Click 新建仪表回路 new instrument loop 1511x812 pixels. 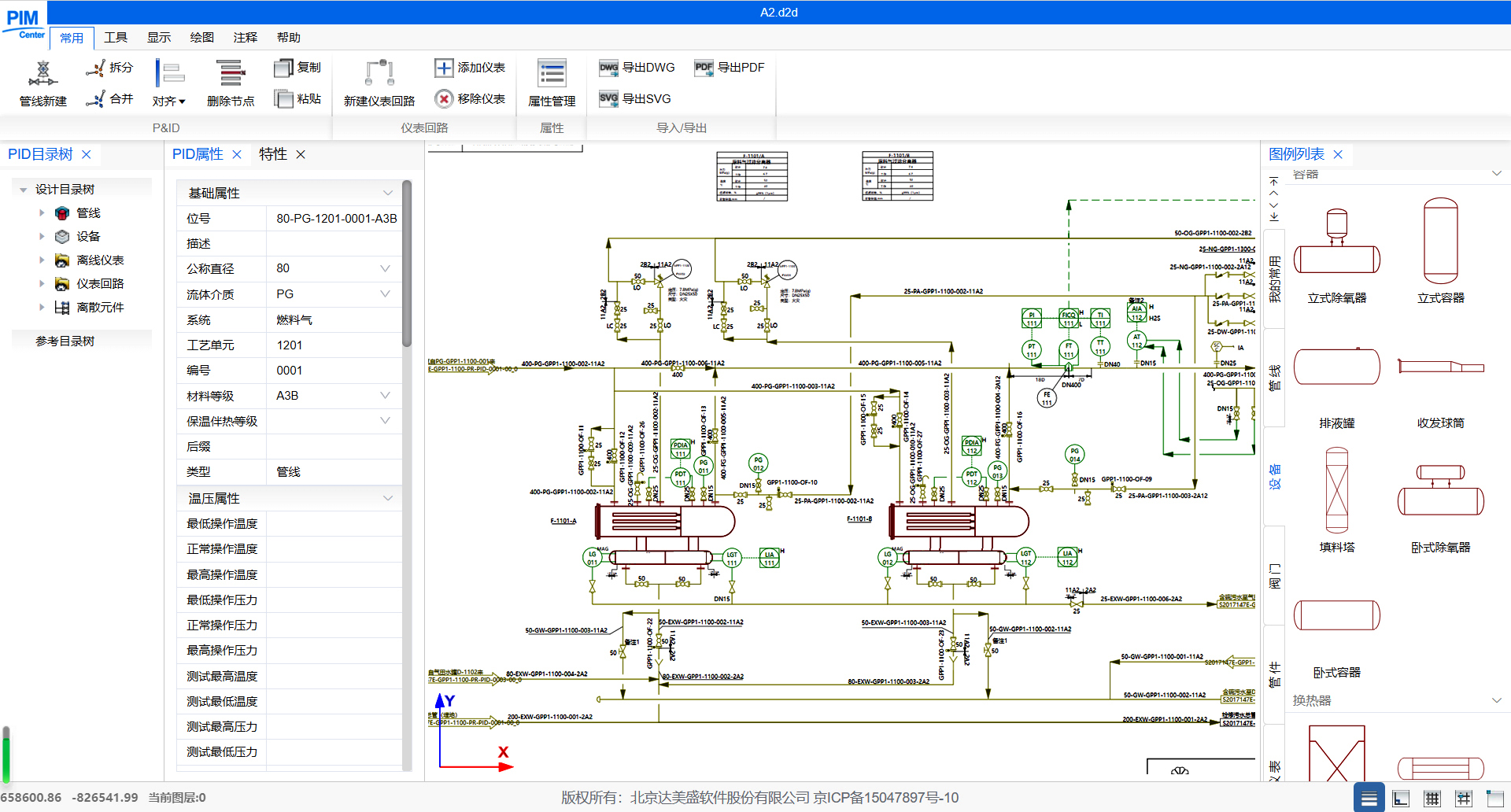coord(379,83)
